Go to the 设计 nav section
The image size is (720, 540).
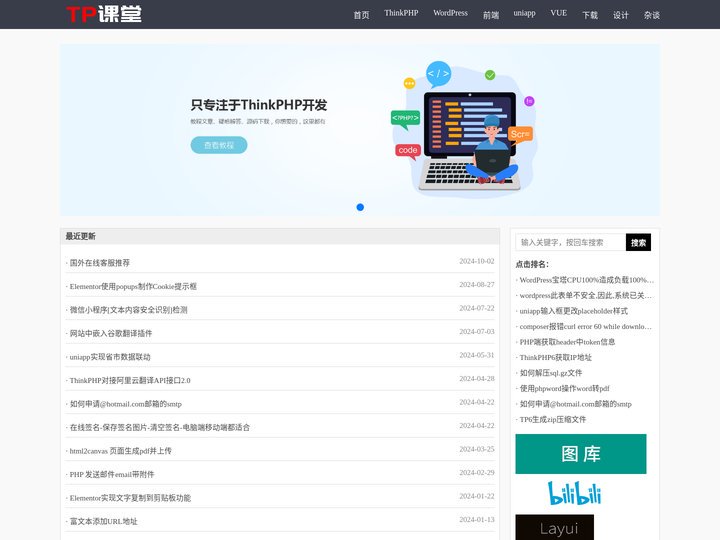tap(620, 15)
